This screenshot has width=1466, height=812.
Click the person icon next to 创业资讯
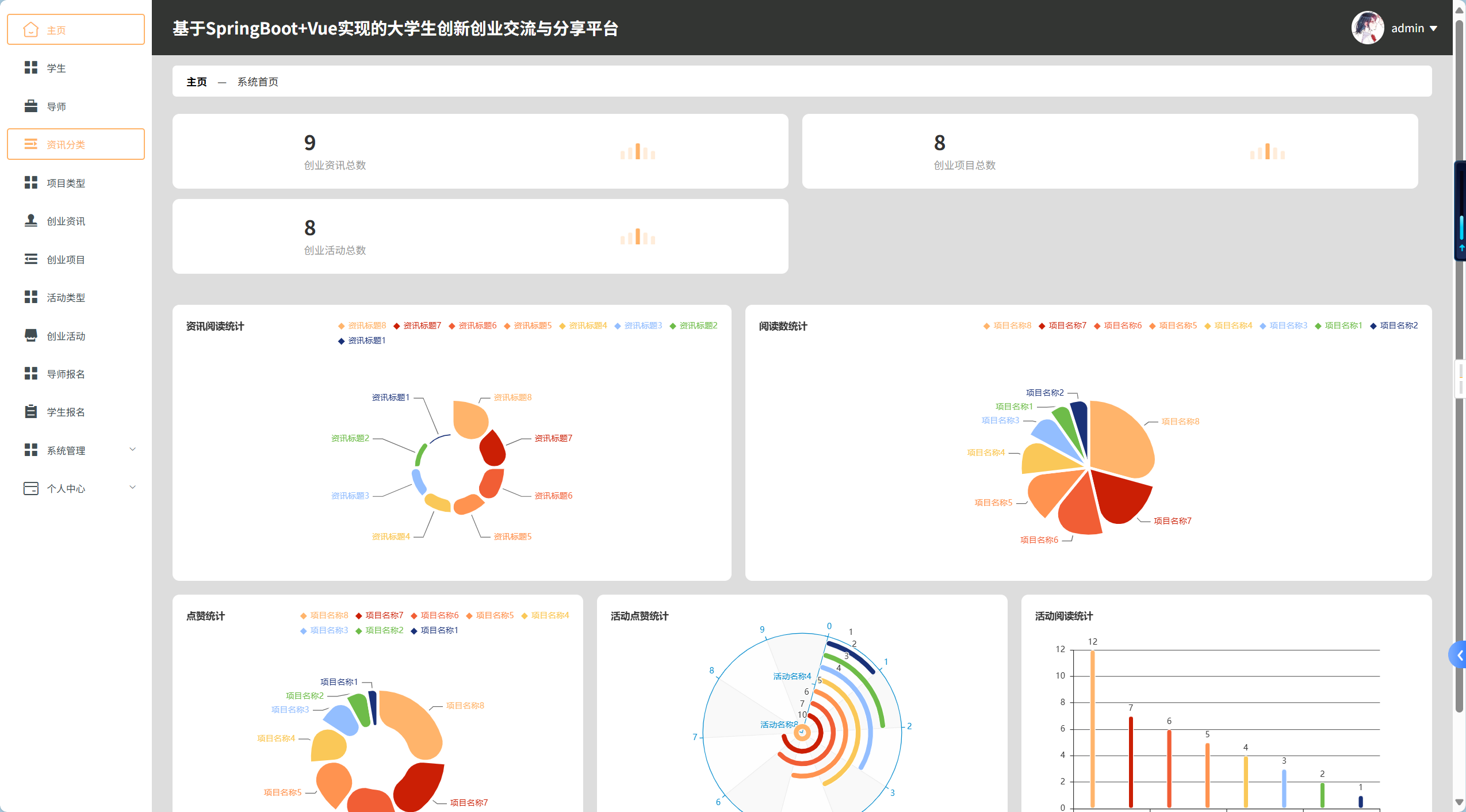click(31, 221)
